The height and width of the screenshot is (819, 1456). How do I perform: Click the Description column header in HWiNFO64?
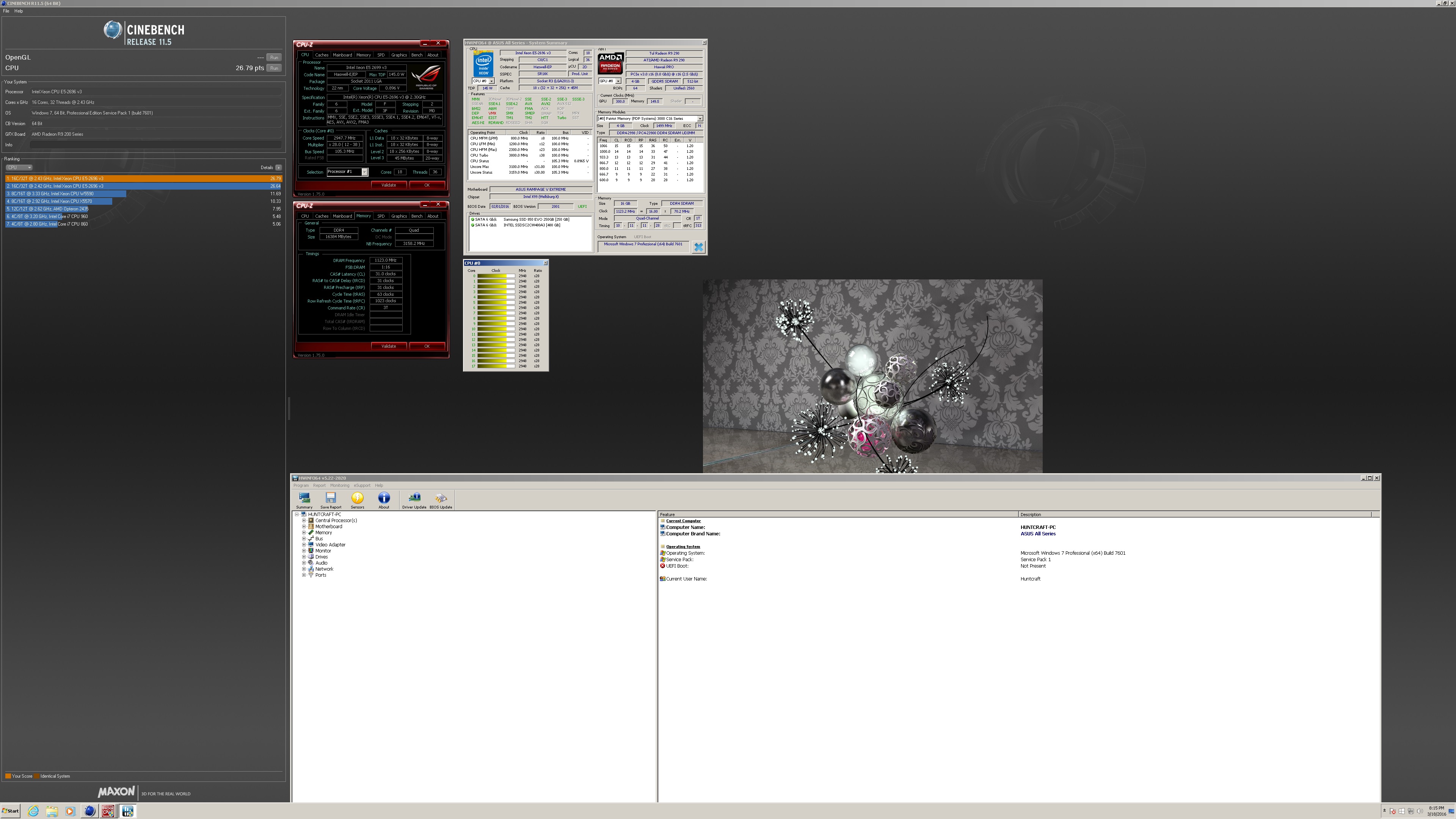pos(1196,515)
